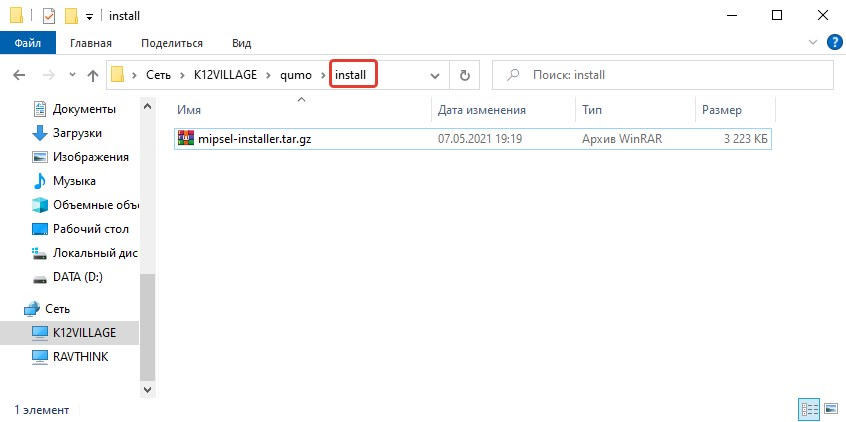Click the Музыка note icon

tap(40, 181)
